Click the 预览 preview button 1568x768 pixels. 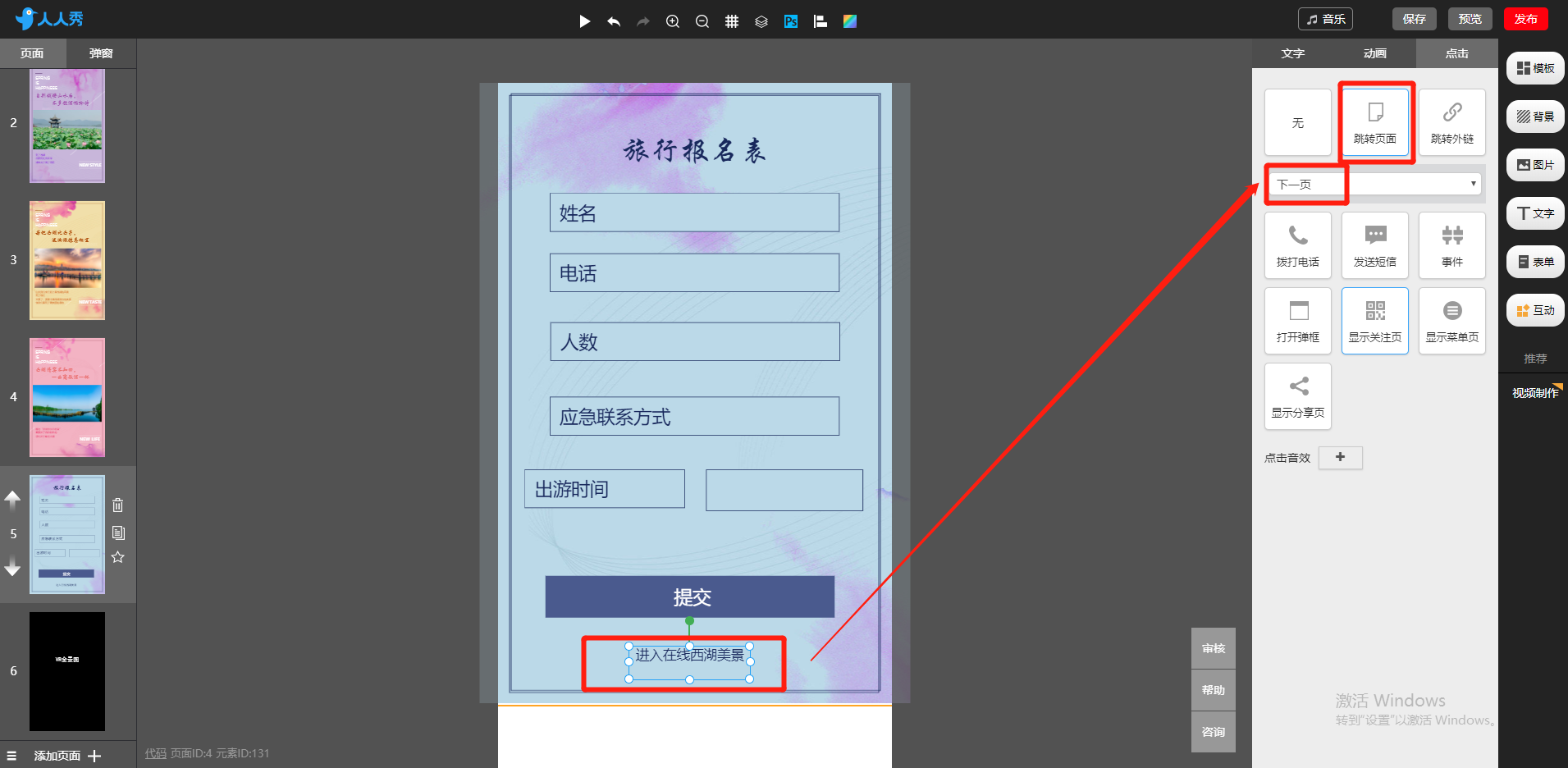click(x=1470, y=19)
